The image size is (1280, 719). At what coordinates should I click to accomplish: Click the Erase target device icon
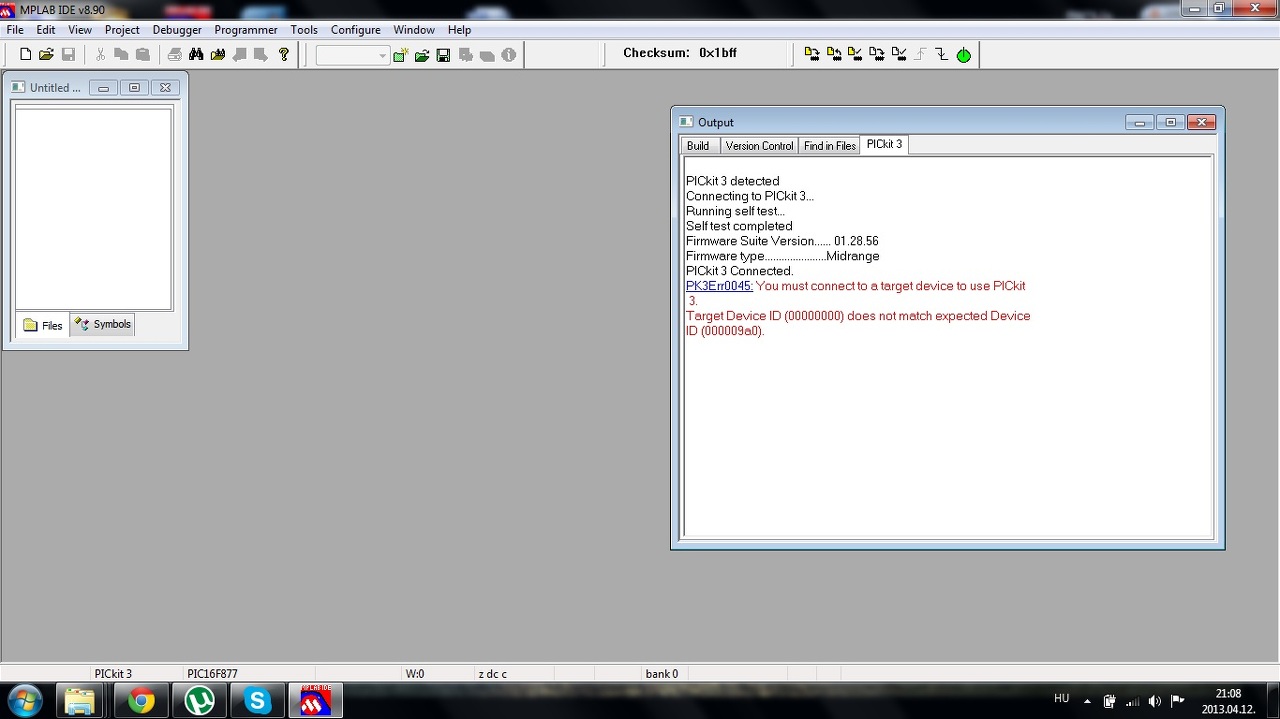(877, 54)
